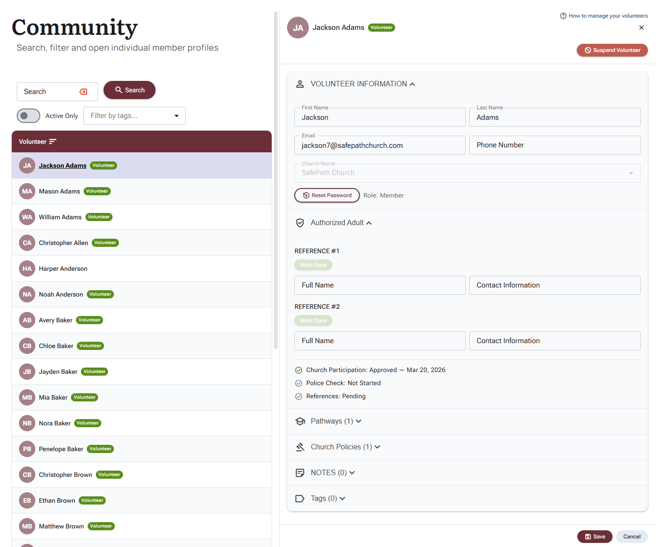Open Nora Baker's profile row
The width and height of the screenshot is (670, 547).
[x=141, y=423]
